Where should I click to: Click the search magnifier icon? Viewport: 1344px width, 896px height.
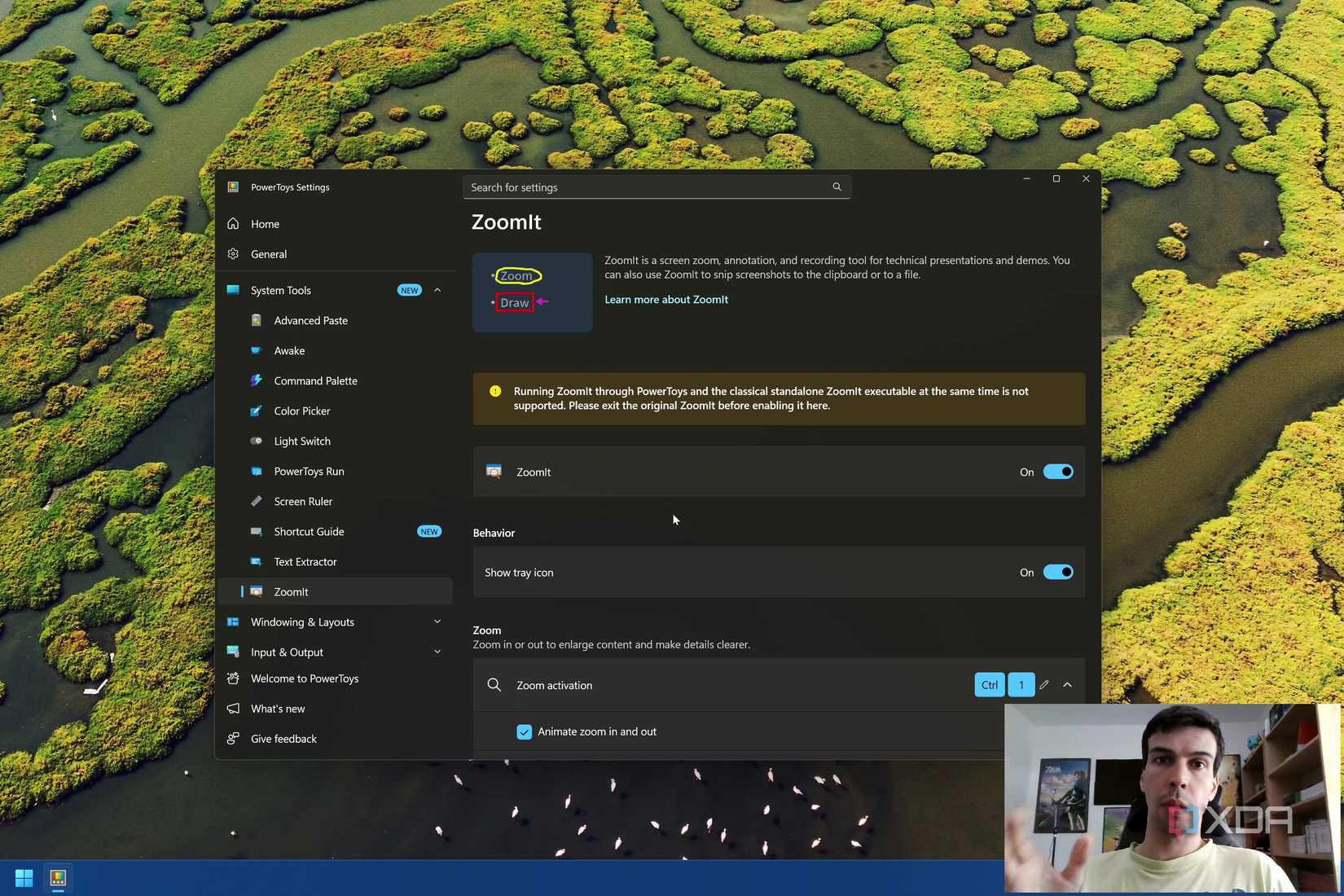coord(837,187)
